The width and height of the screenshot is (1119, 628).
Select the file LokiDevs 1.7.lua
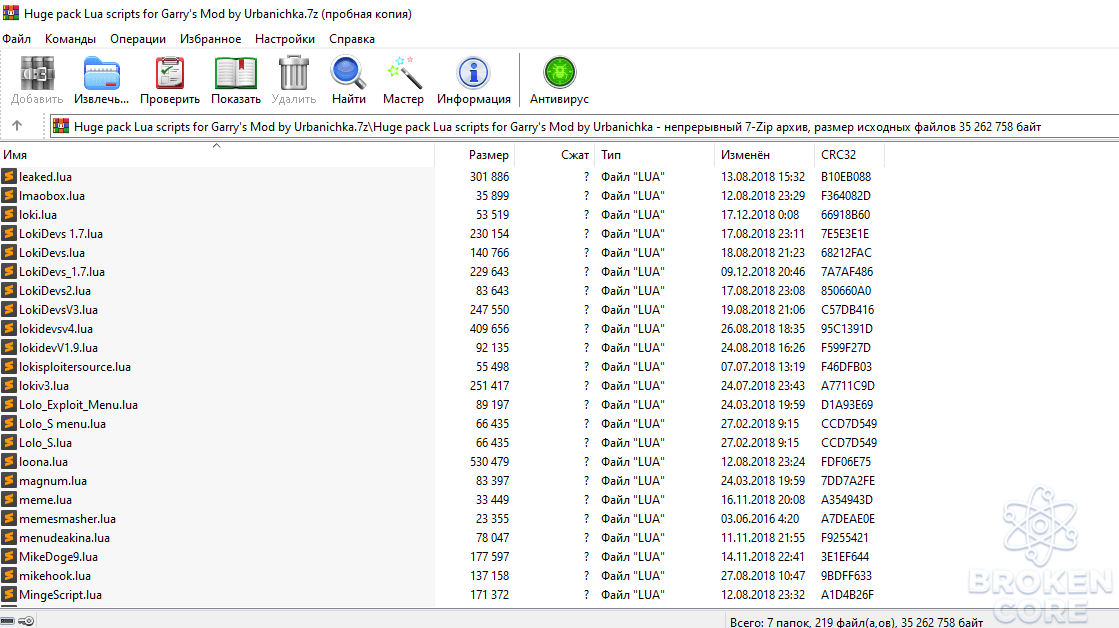coord(61,233)
